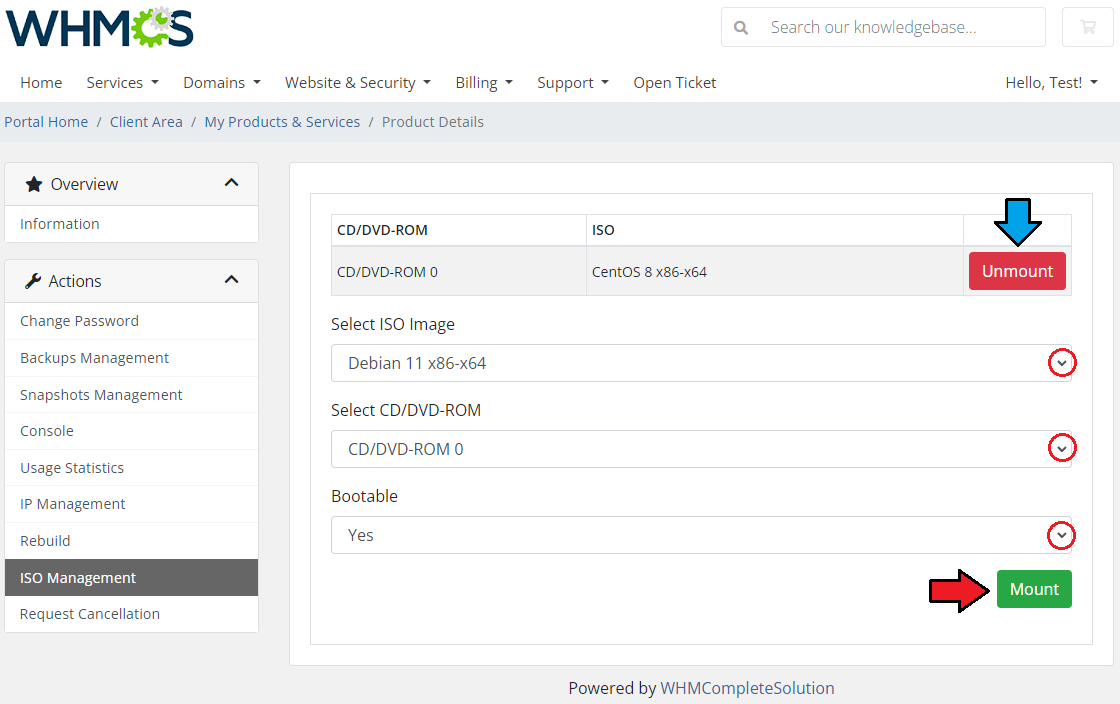Open the Select CD/DVD-ROM dropdown
The width and height of the screenshot is (1120, 704).
pyautogui.click(x=701, y=449)
